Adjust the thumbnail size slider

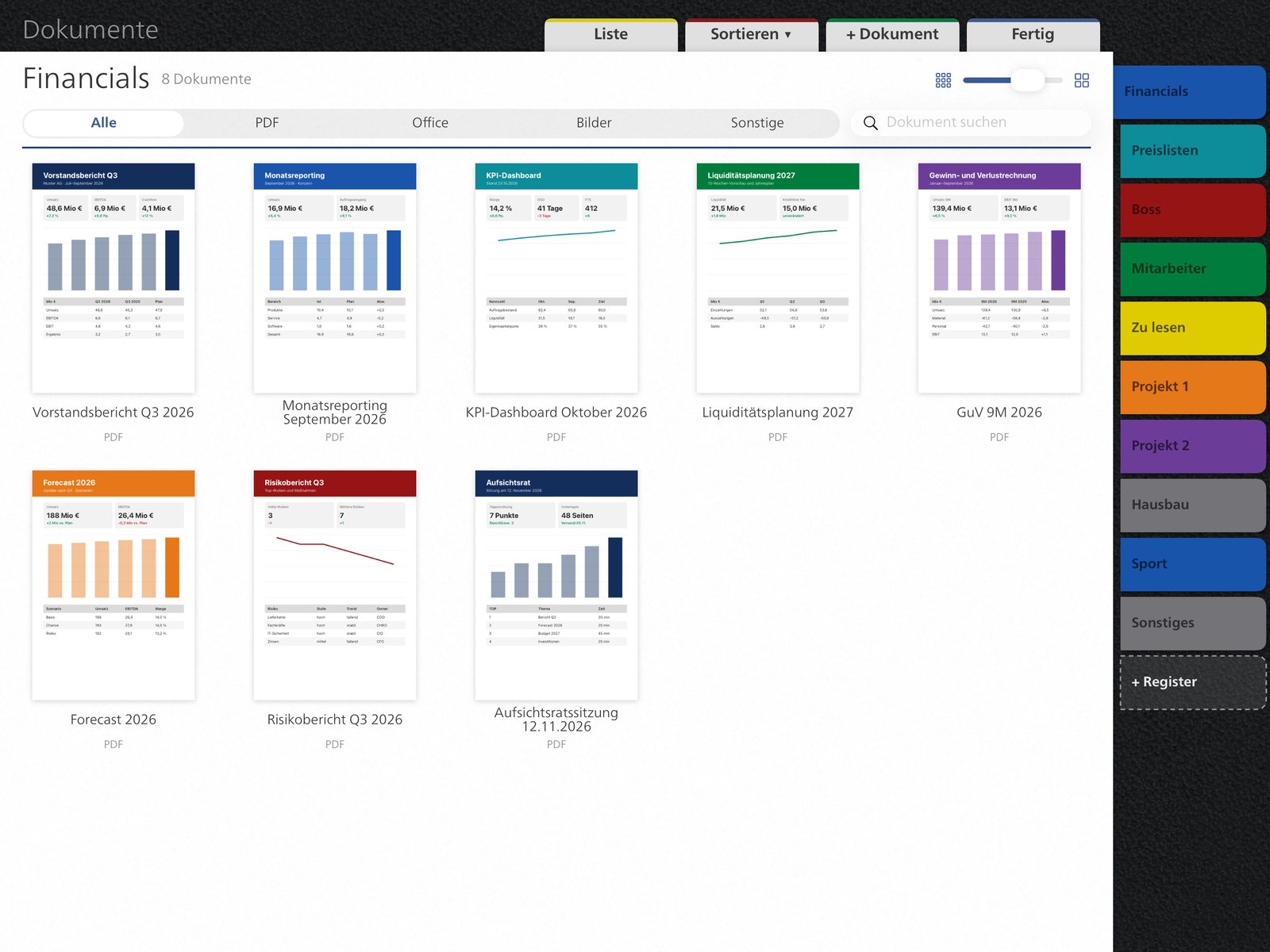[x=1012, y=80]
